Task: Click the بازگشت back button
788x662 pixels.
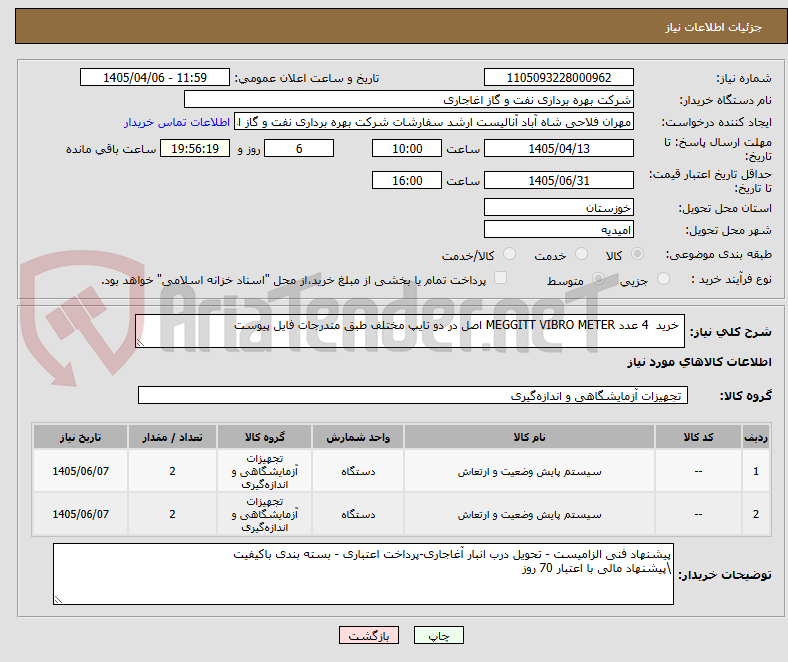Action: point(369,635)
